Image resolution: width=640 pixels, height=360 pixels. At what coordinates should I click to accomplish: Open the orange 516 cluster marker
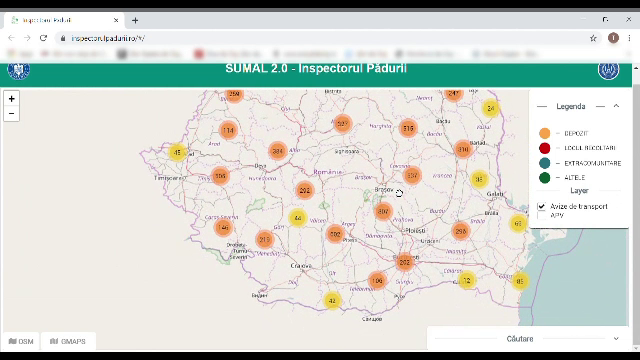coord(408,128)
